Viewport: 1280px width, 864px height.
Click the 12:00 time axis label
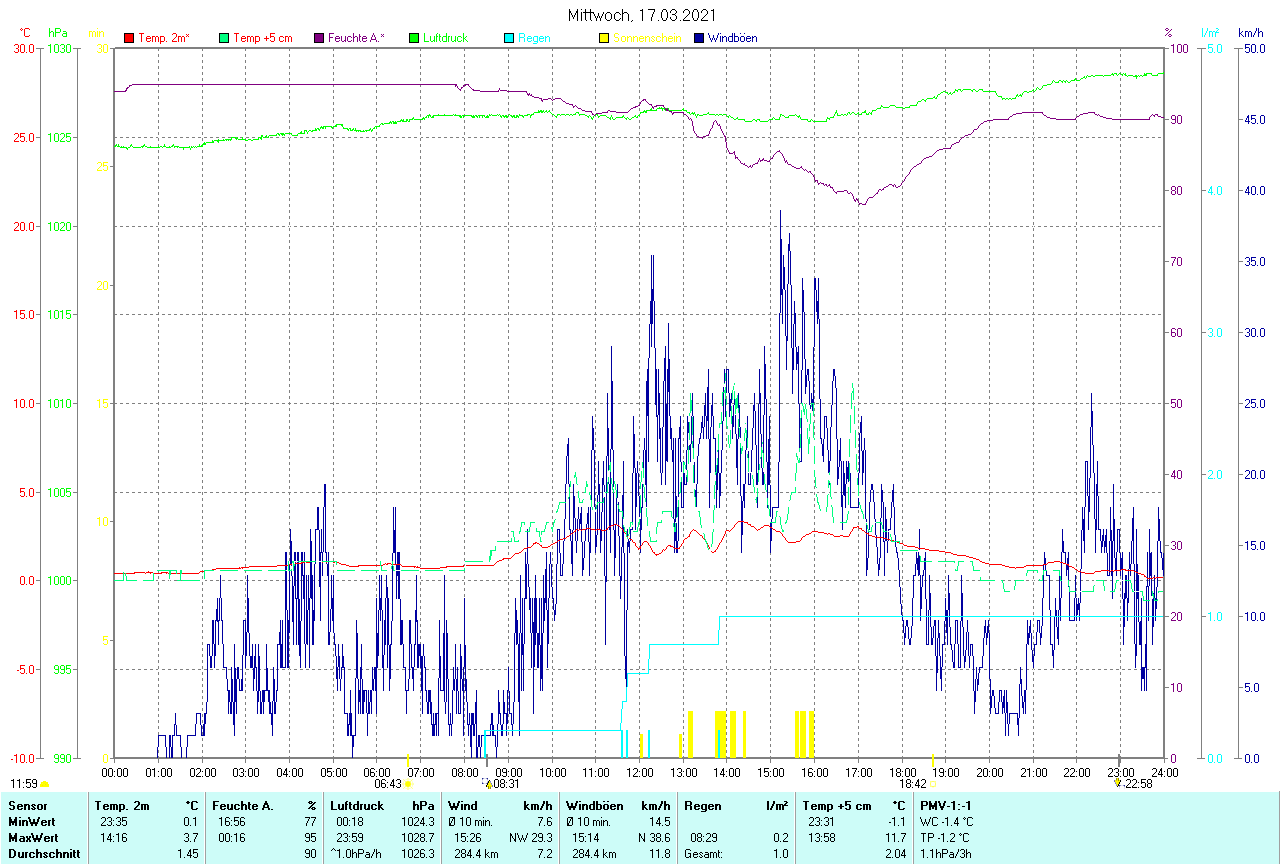[639, 772]
